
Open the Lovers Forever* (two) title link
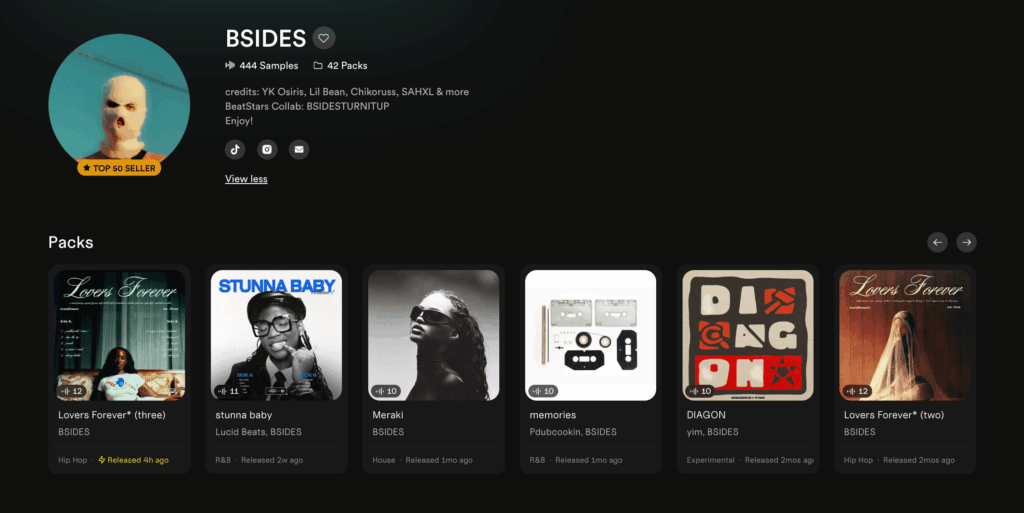894,415
